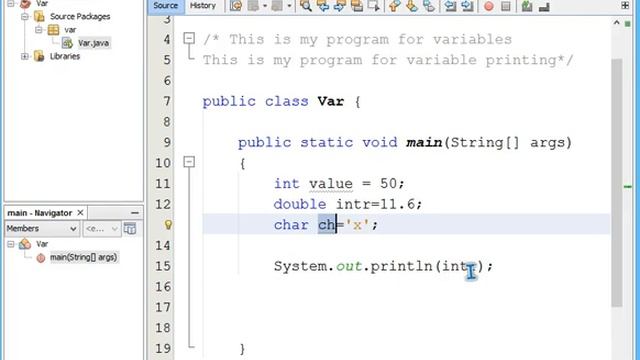
Task: Click the Shift Line Right icon
Action: pos(467,6)
